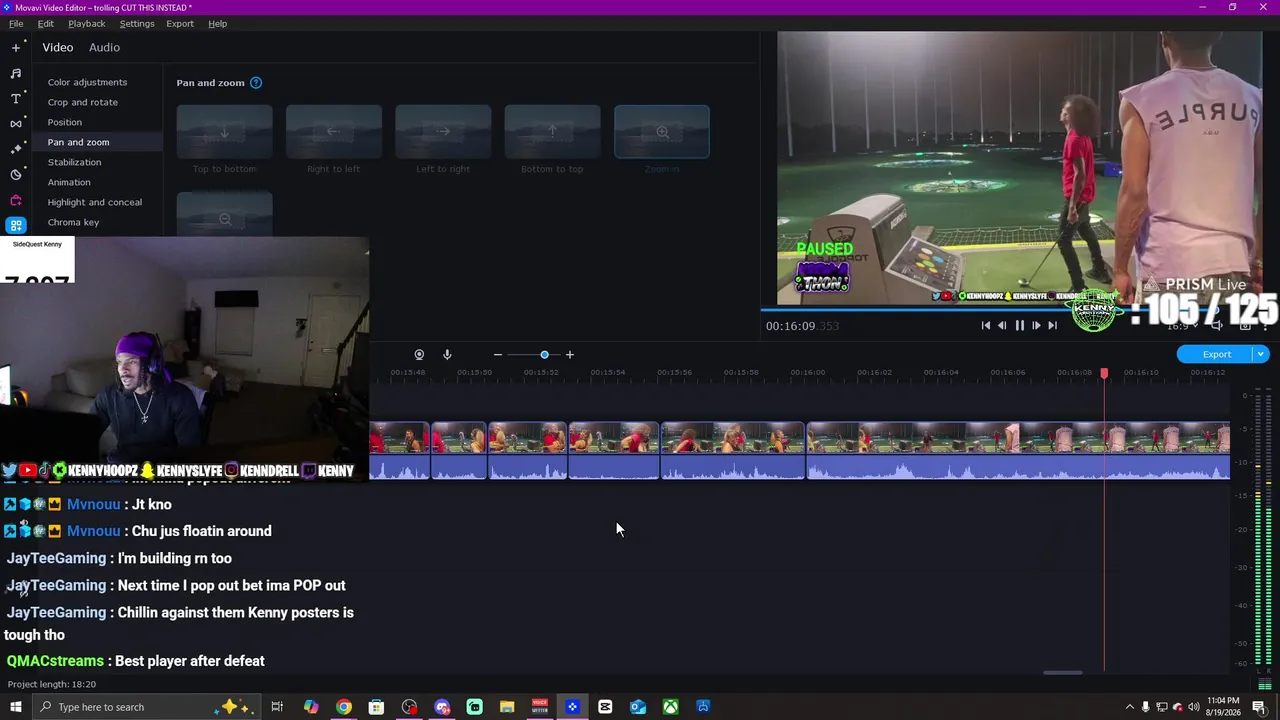Open the Stickers/elements tab (circle icon)
The height and width of the screenshot is (720, 1280).
click(16, 174)
